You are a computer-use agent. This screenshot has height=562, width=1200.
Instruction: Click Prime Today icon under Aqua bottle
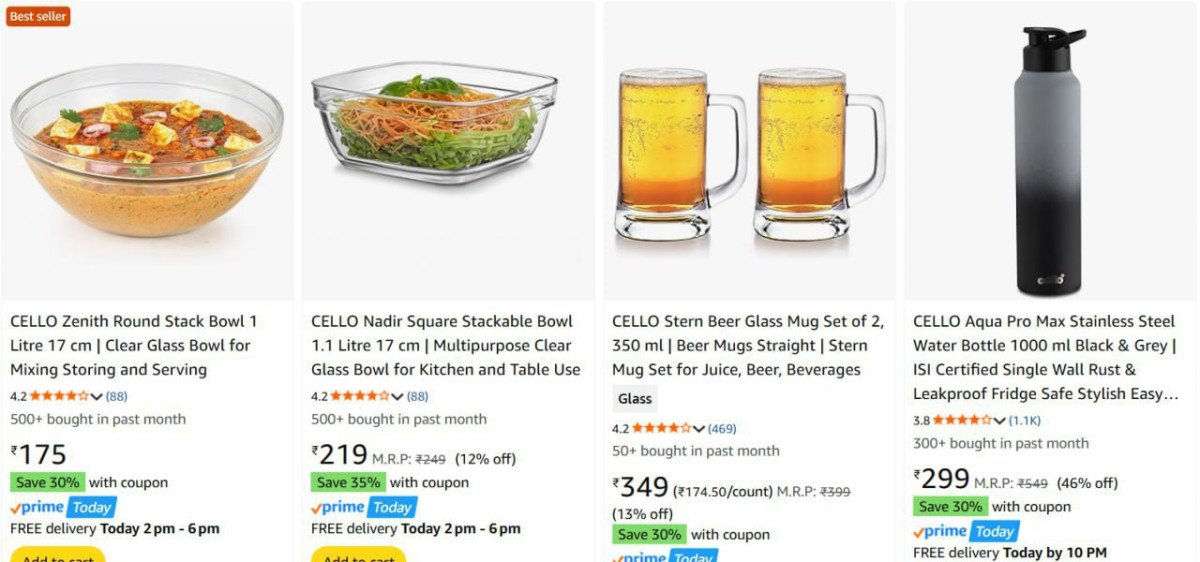click(966, 531)
